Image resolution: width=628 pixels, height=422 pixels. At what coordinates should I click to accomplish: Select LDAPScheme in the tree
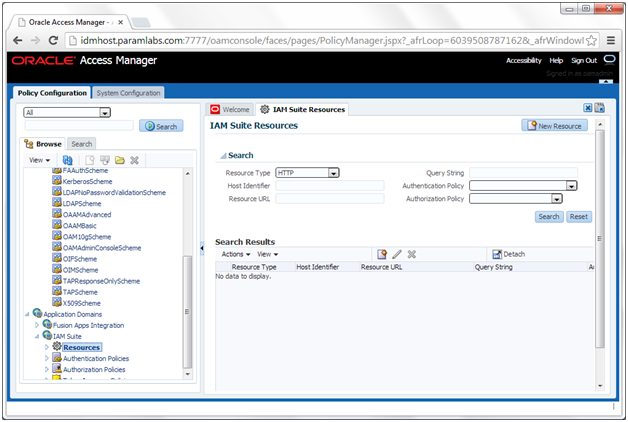point(82,203)
